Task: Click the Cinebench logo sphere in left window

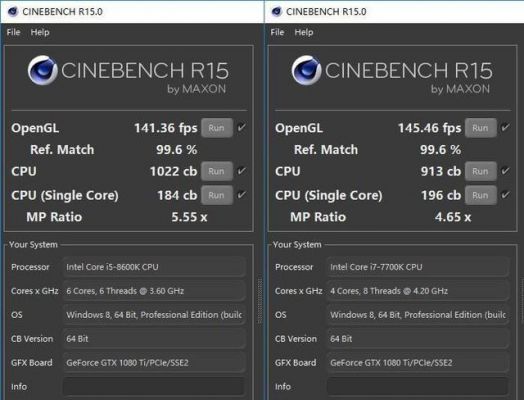Action: 42,71
